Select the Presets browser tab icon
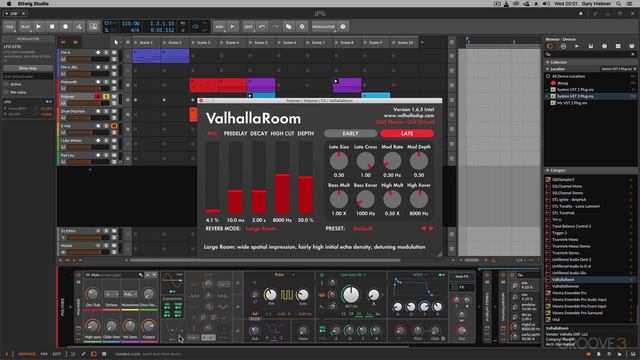This screenshot has width=640, height=360. coord(563,46)
